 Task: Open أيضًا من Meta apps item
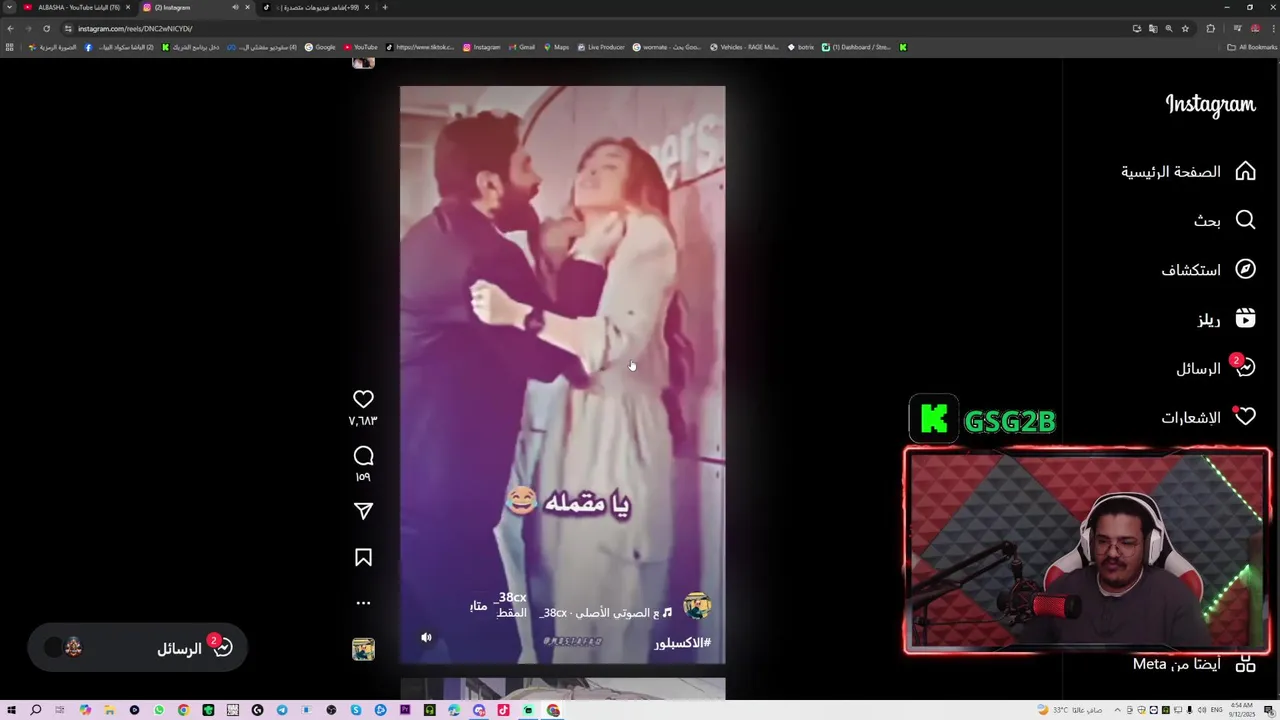coord(1195,664)
